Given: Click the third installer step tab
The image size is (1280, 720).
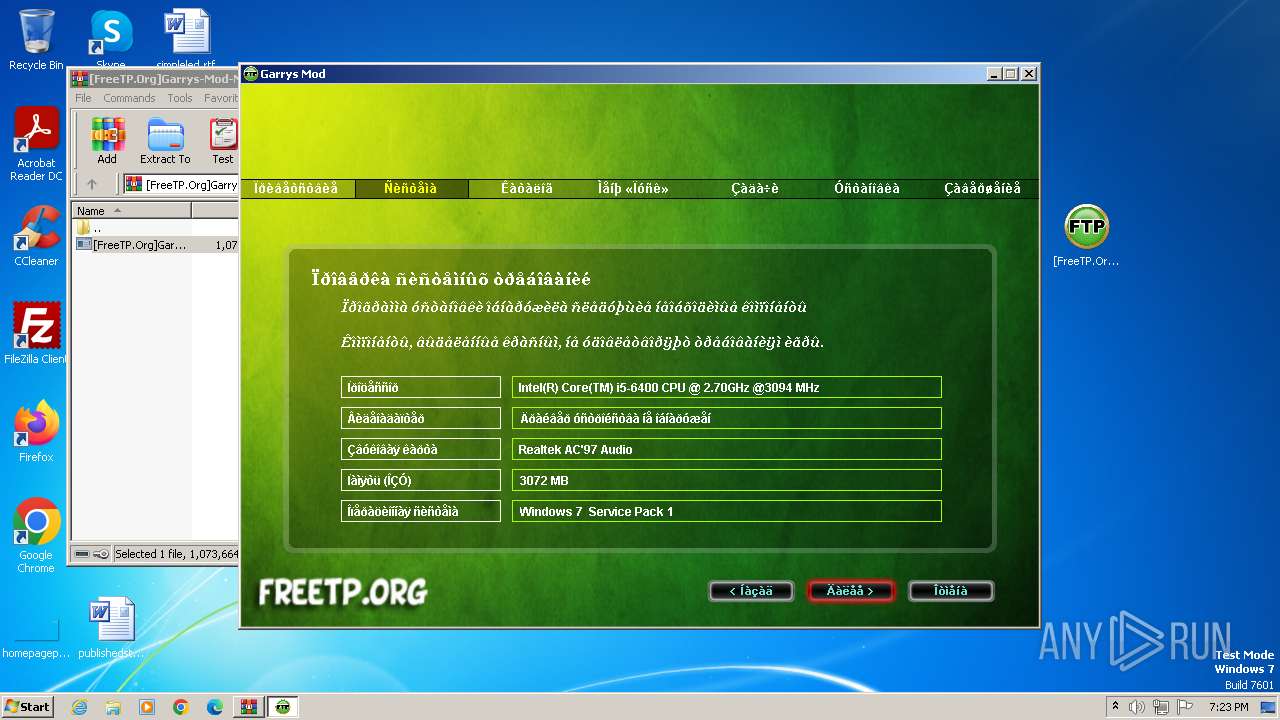Looking at the screenshot, I should pyautogui.click(x=527, y=188).
